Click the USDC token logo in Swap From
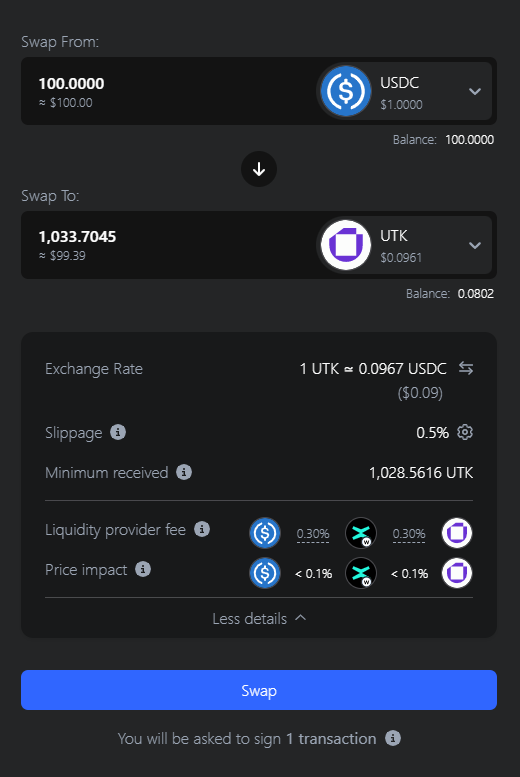 click(x=346, y=91)
